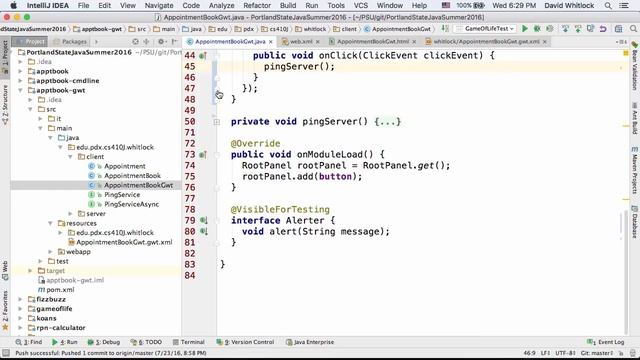
Task: Click gutter implemented icon on line 79
Action: [203, 220]
